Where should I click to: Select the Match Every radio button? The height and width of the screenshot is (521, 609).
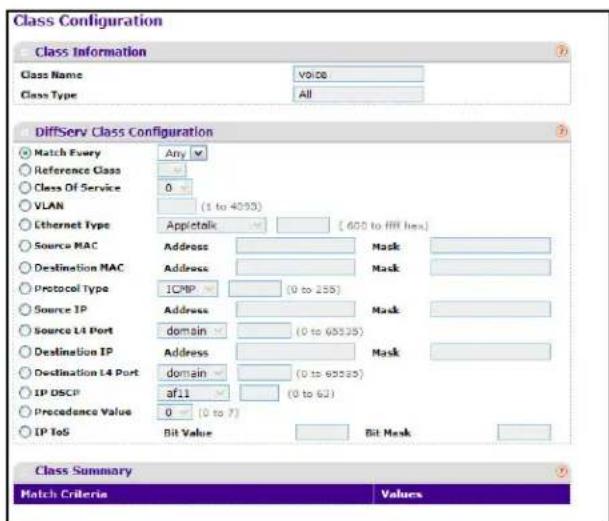coord(25,153)
